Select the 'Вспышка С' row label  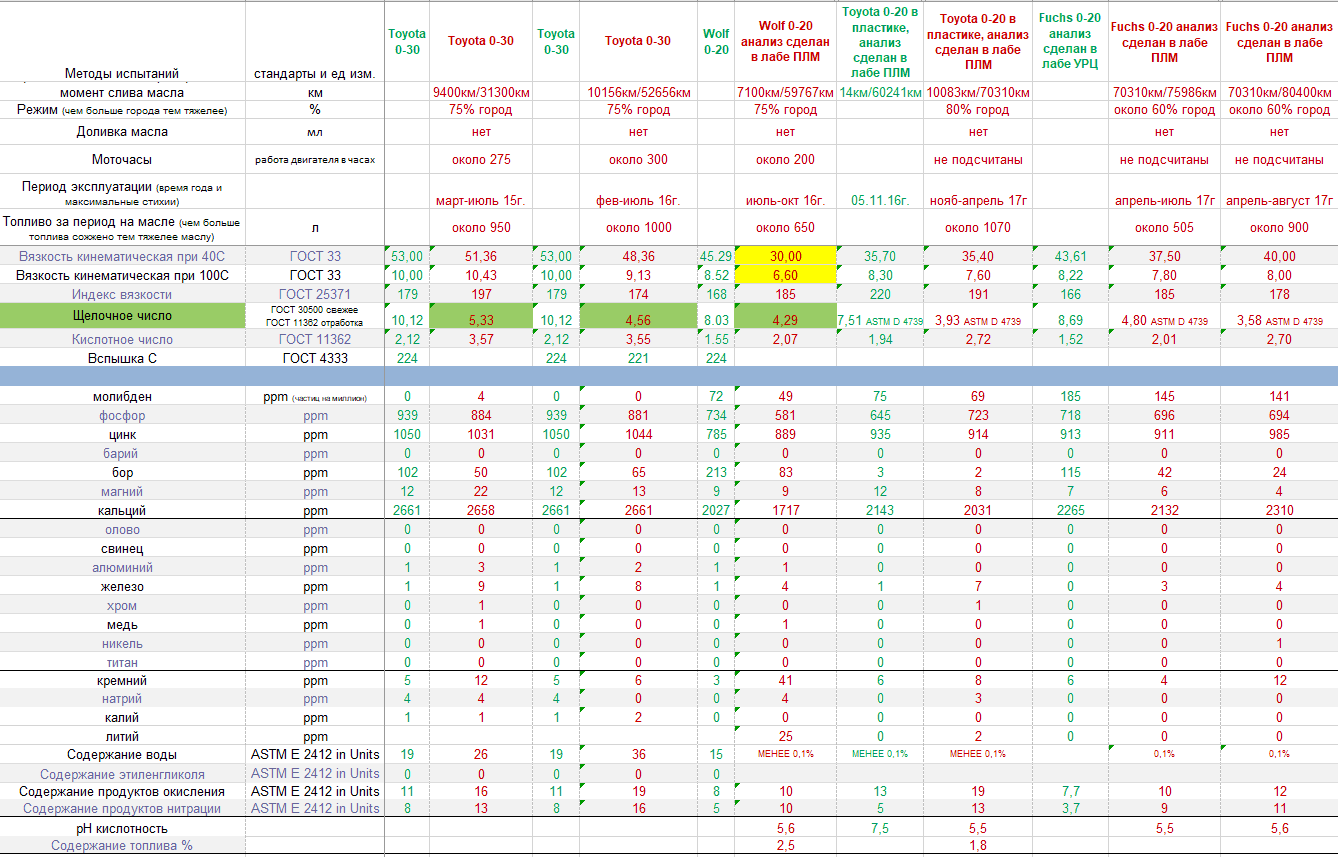tap(122, 358)
